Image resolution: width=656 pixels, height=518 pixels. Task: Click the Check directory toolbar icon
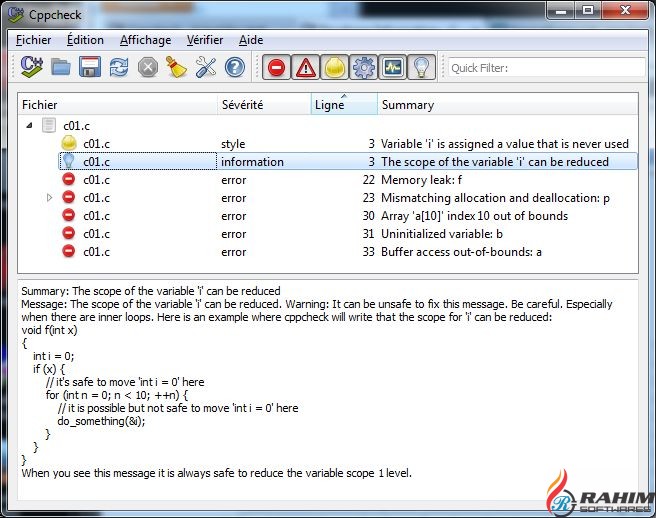[32, 67]
